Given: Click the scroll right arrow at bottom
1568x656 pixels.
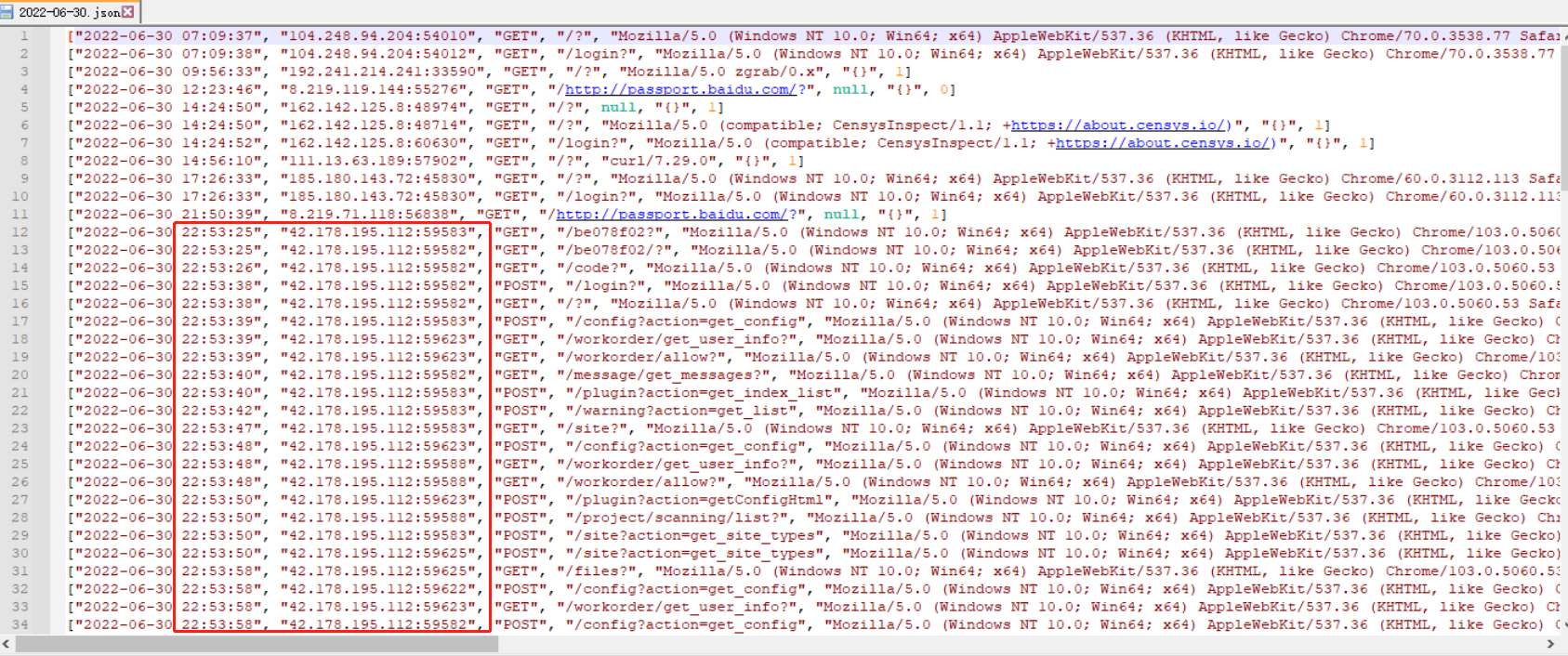Looking at the screenshot, I should point(1549,644).
